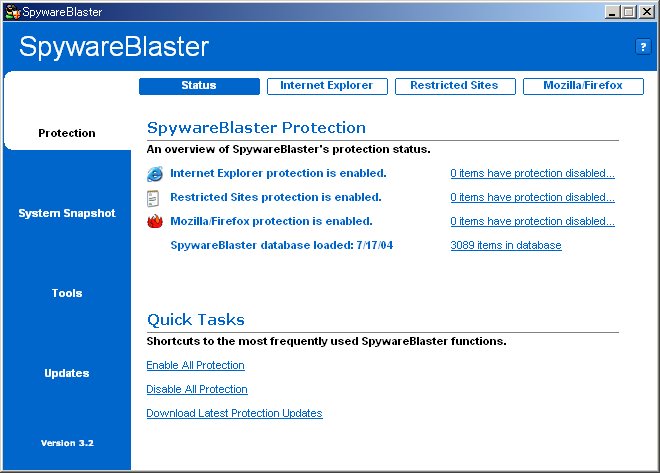Open System Snapshot section
The image size is (660, 473).
pos(67,213)
